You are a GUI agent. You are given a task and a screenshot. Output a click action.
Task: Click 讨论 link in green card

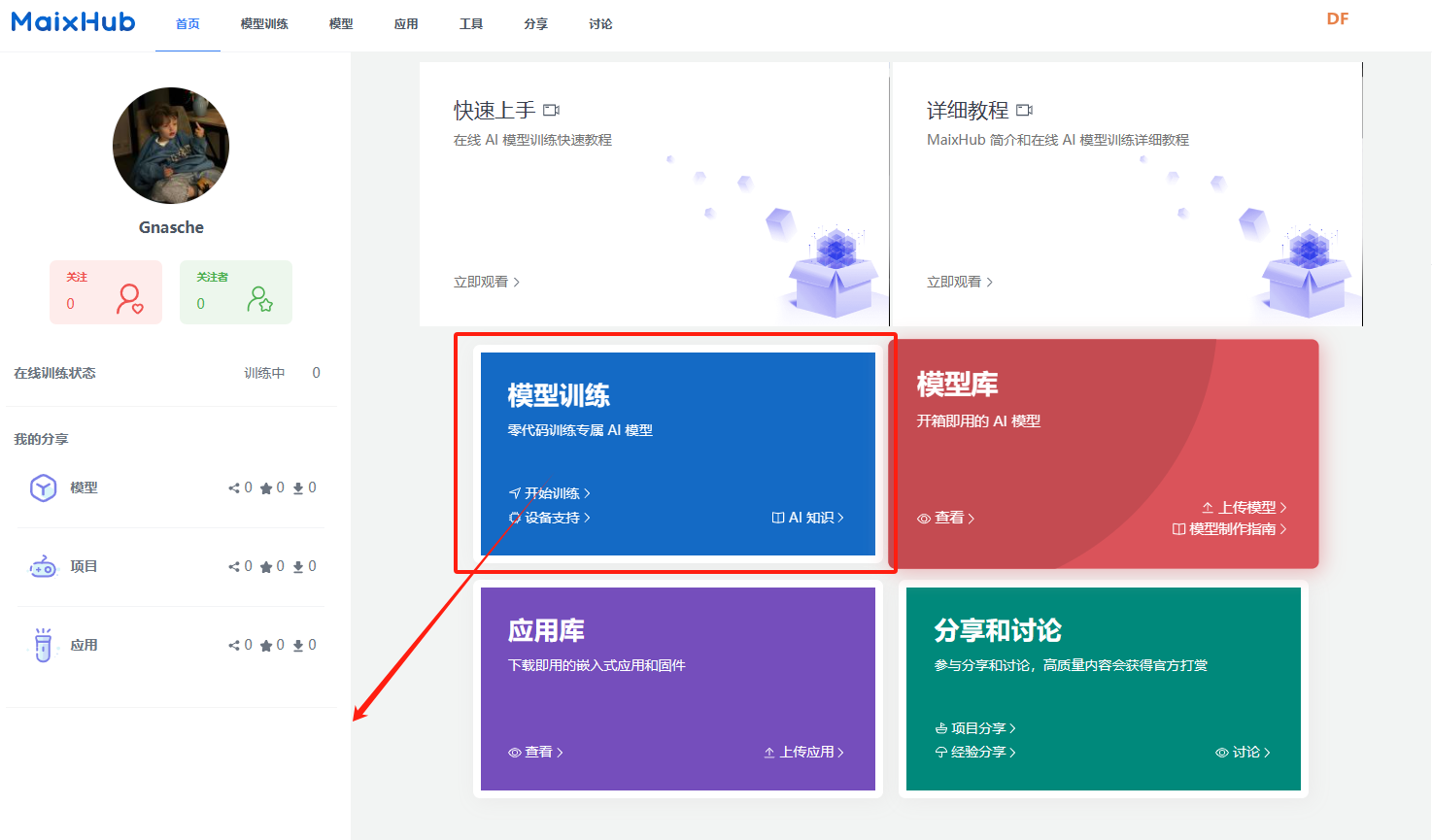1244,753
